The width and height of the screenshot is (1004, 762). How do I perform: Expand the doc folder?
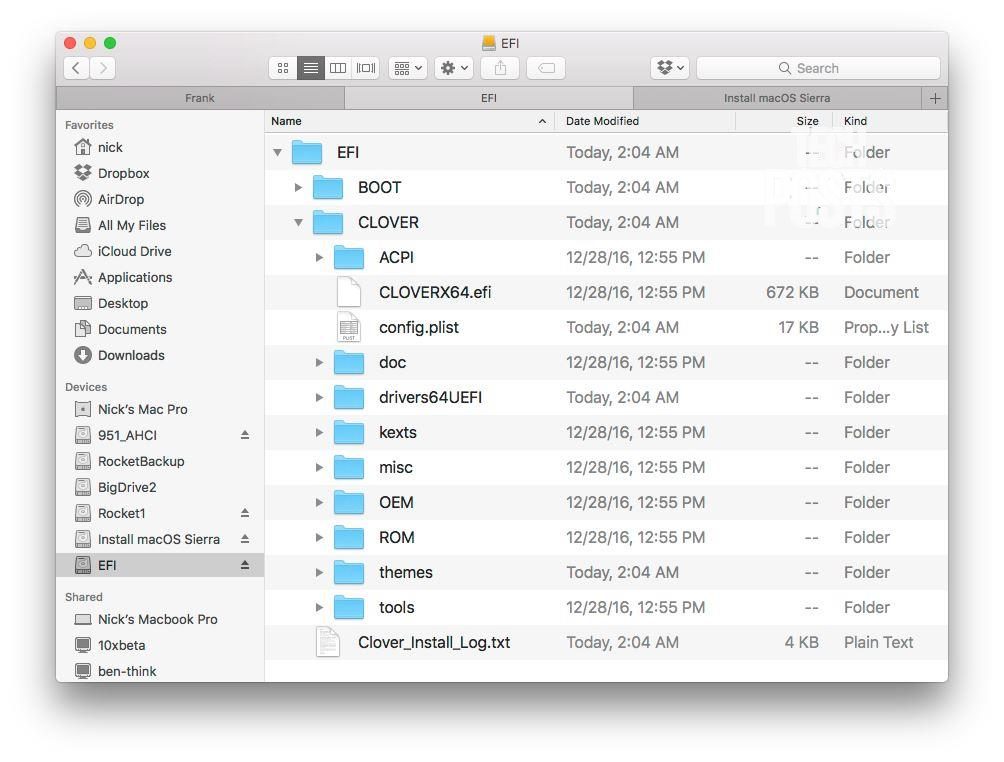[320, 362]
